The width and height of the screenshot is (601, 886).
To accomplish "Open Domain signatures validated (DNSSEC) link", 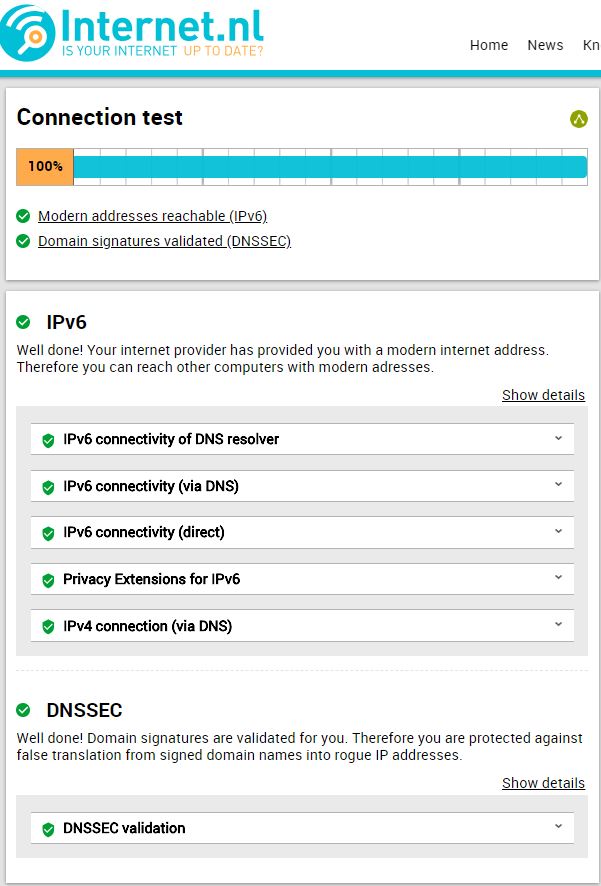I will pos(164,241).
